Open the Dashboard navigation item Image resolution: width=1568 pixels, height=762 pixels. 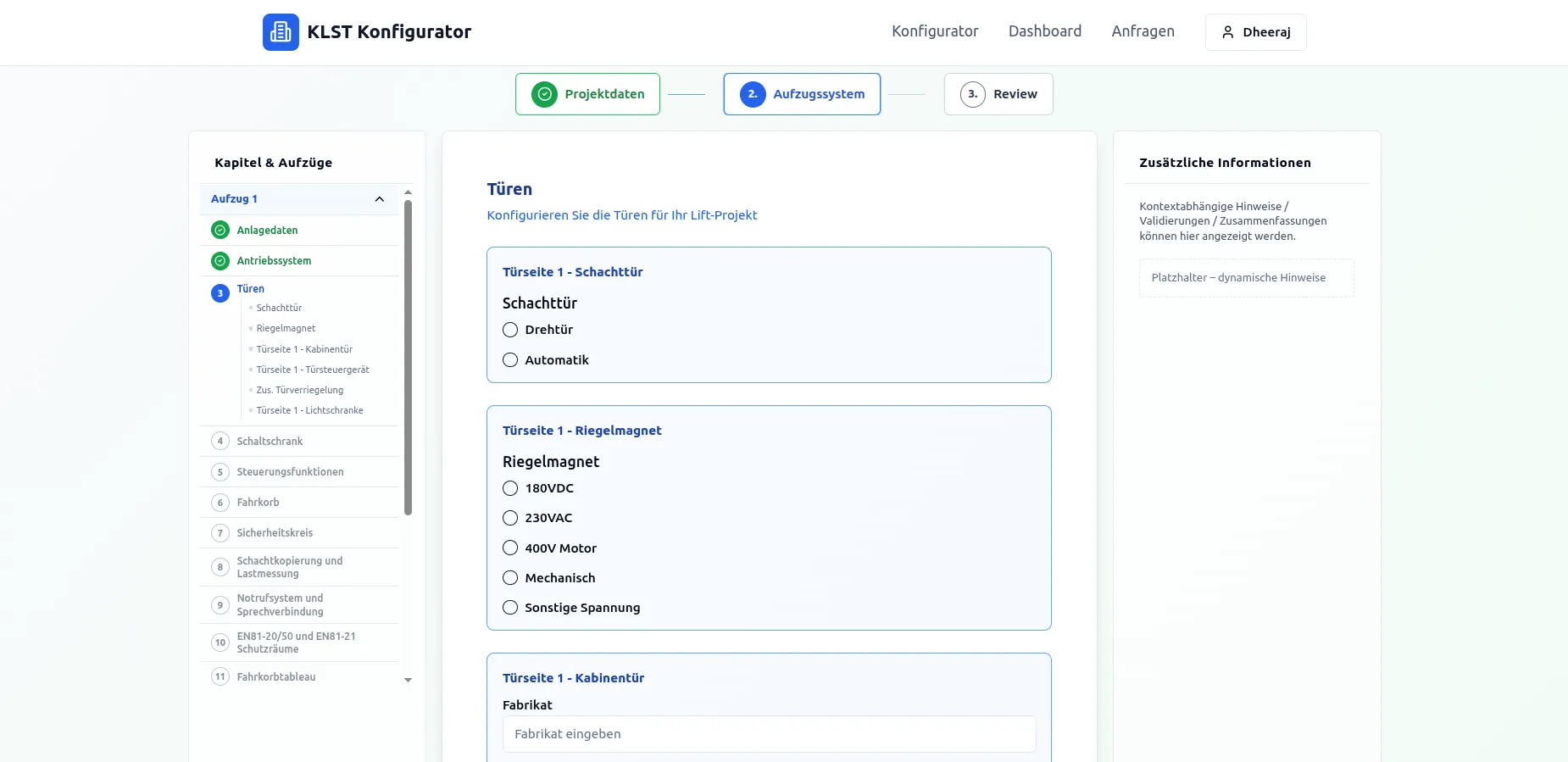(1044, 31)
